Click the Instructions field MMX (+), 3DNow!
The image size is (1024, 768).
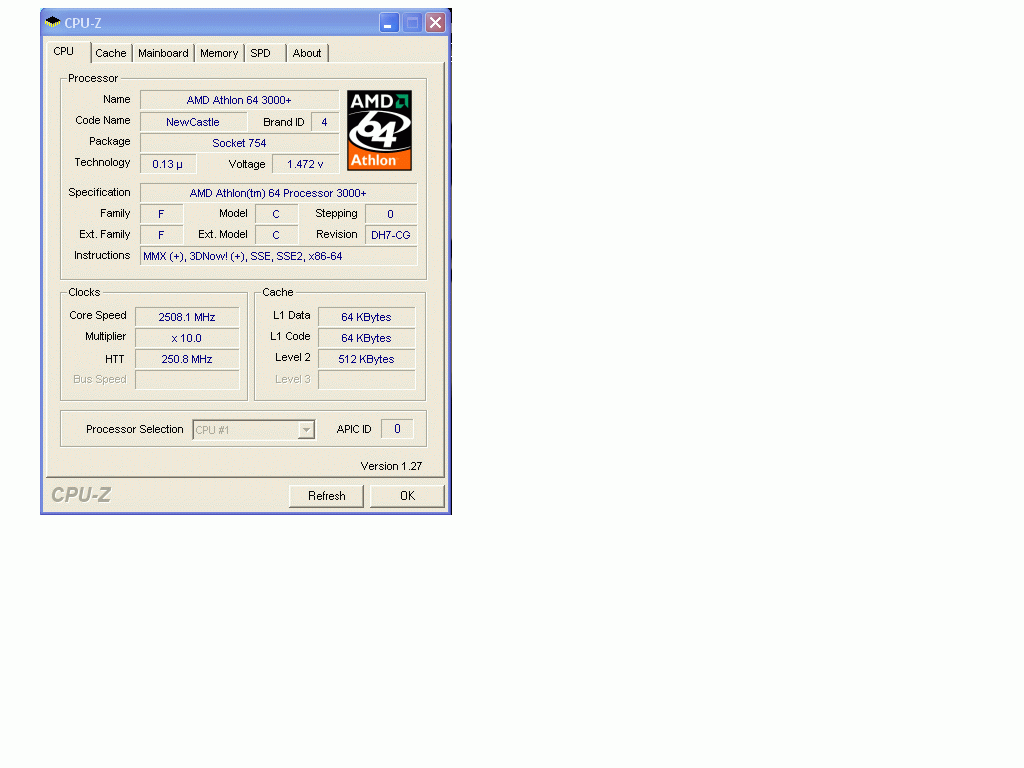tap(278, 256)
